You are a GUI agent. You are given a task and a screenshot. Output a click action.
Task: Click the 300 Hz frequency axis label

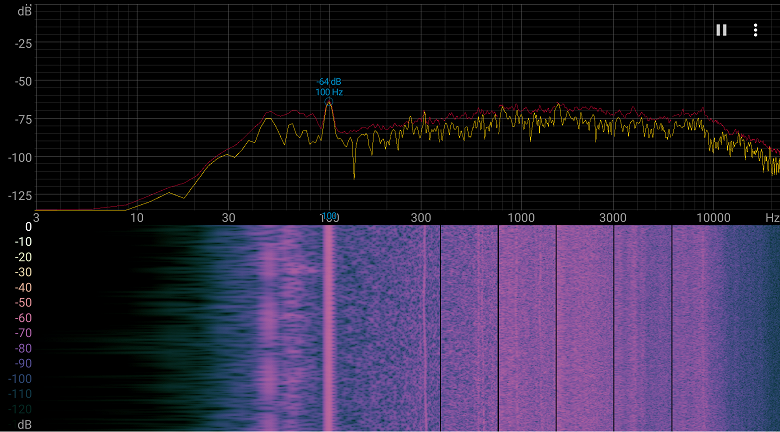click(421, 217)
